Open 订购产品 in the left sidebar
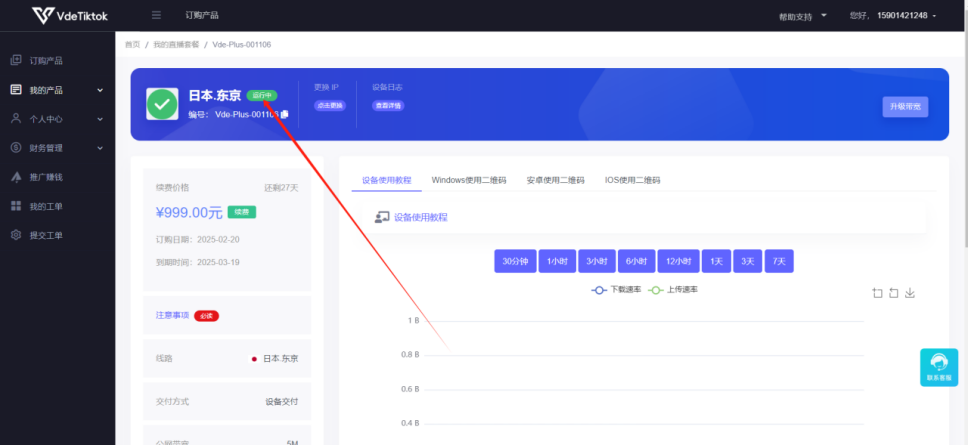The width and height of the screenshot is (969, 446). (46, 60)
